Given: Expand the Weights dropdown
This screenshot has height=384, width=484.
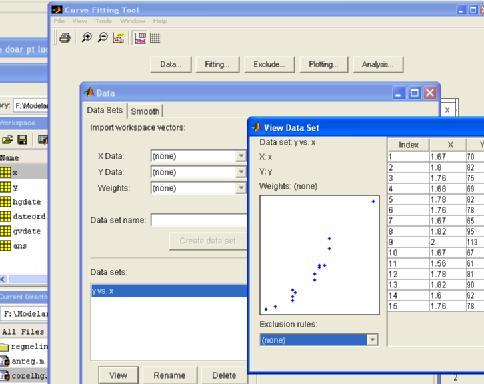Looking at the screenshot, I should [x=241, y=188].
